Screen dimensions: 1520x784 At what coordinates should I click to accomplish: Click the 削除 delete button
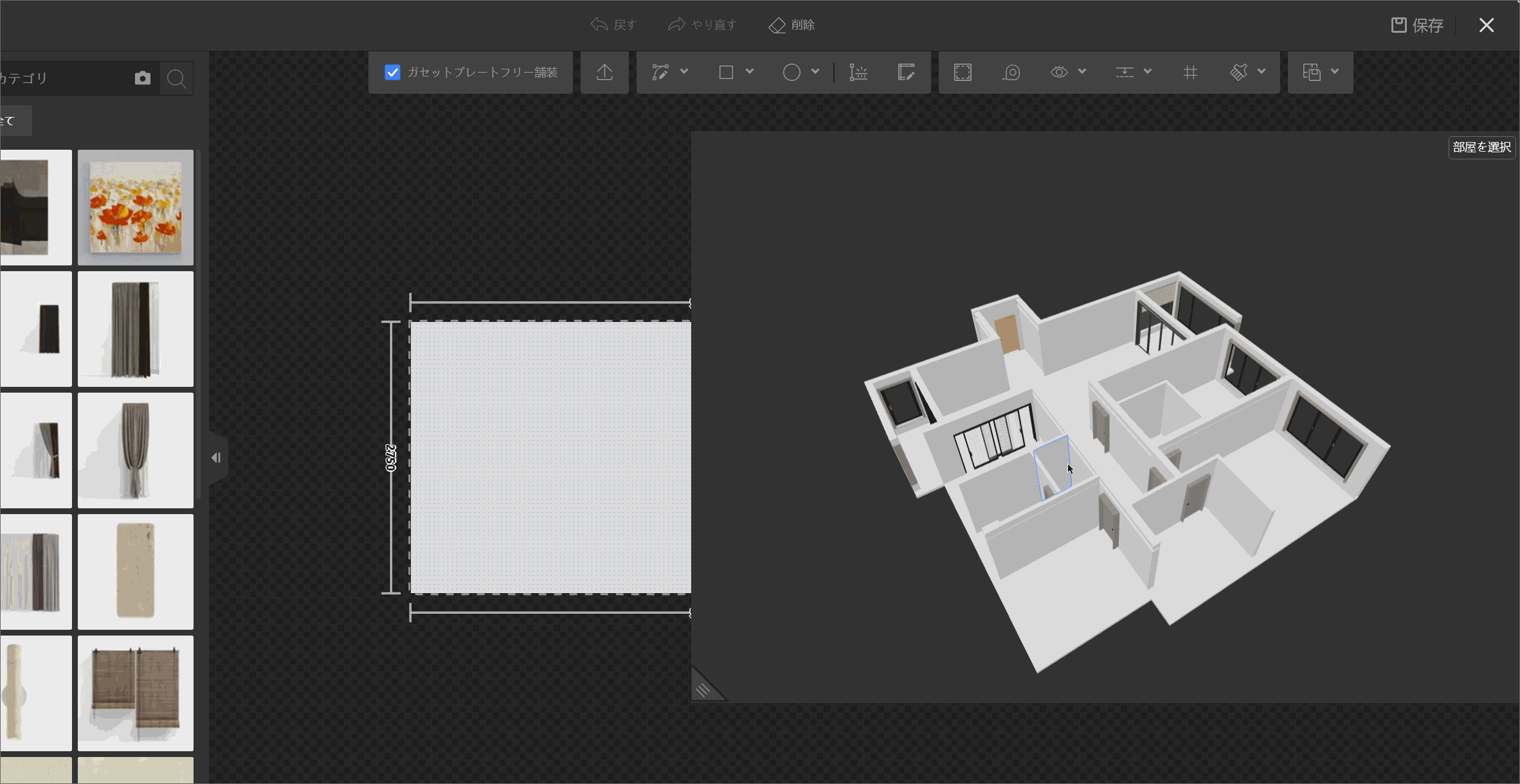792,25
